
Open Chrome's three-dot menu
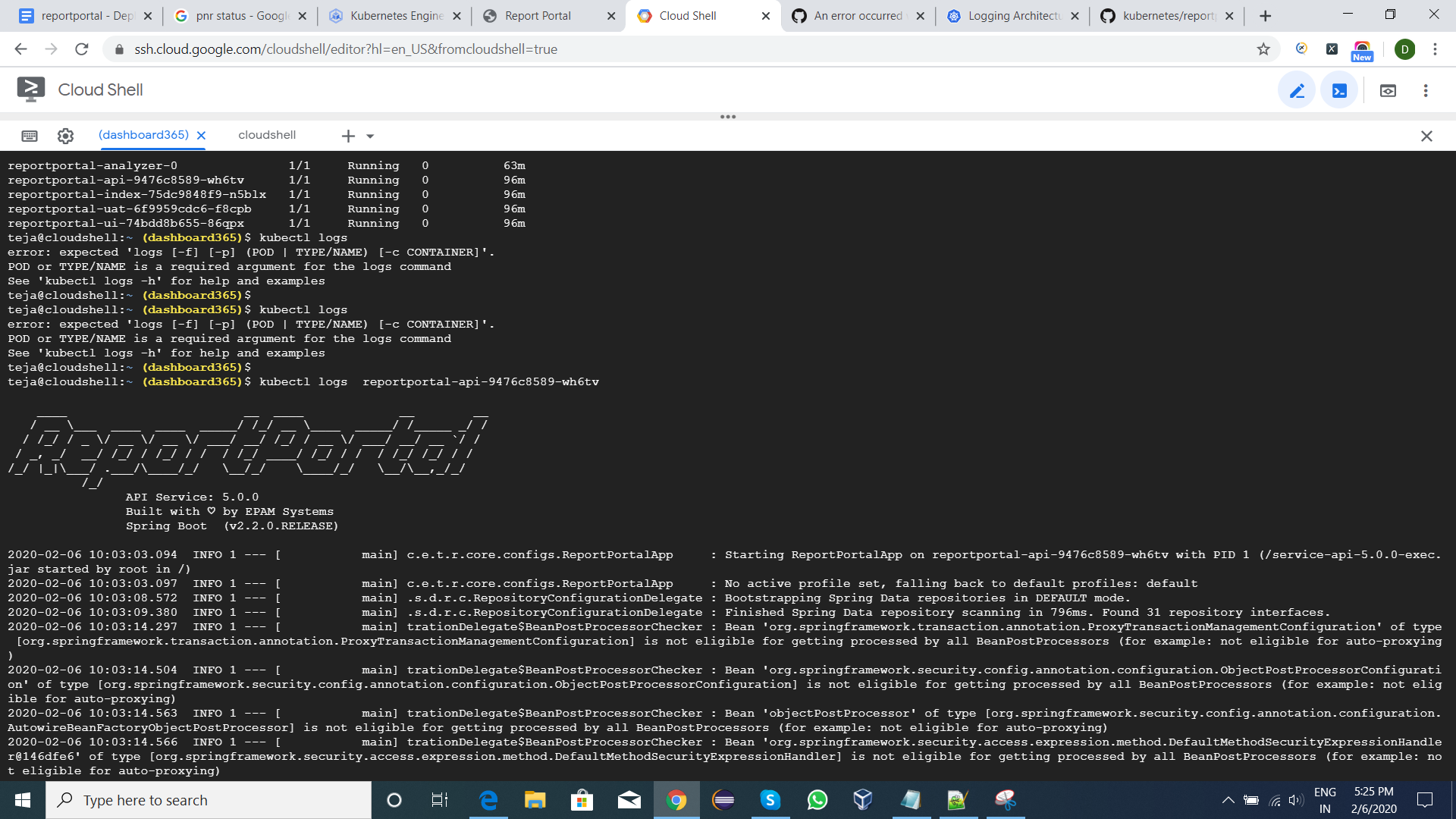pyautogui.click(x=1435, y=49)
